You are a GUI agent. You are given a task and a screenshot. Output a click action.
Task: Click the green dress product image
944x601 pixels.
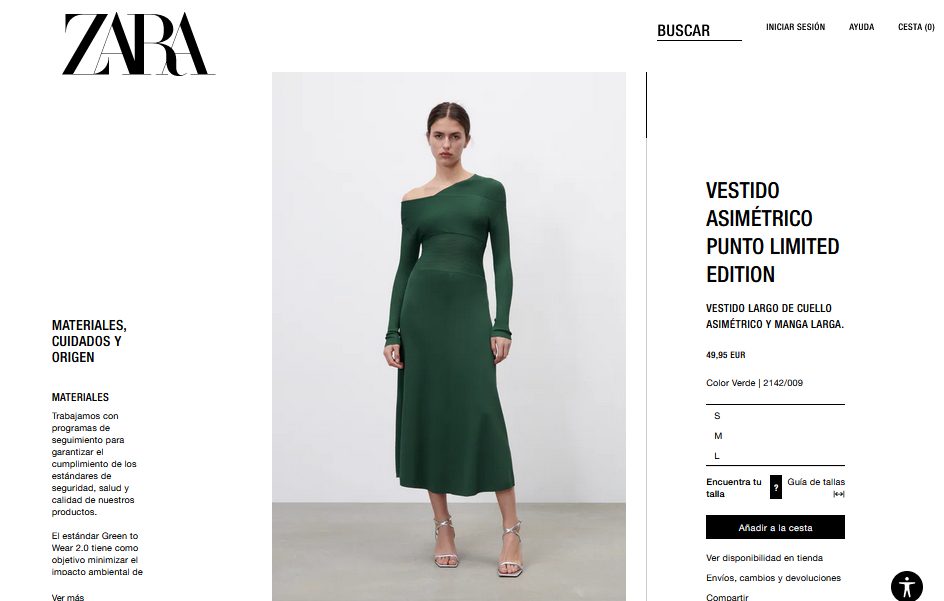click(x=449, y=337)
